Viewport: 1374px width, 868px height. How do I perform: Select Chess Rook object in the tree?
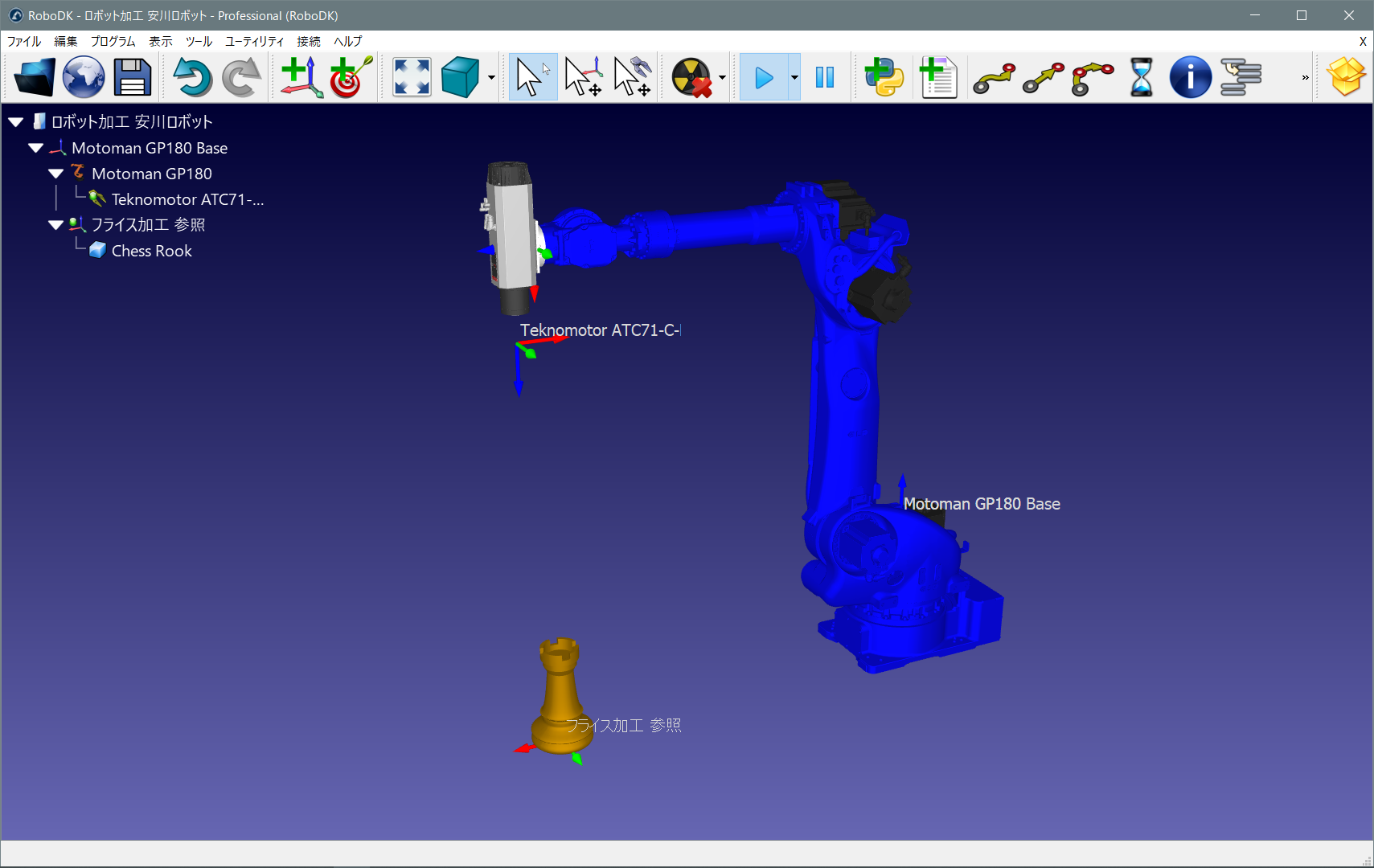152,251
